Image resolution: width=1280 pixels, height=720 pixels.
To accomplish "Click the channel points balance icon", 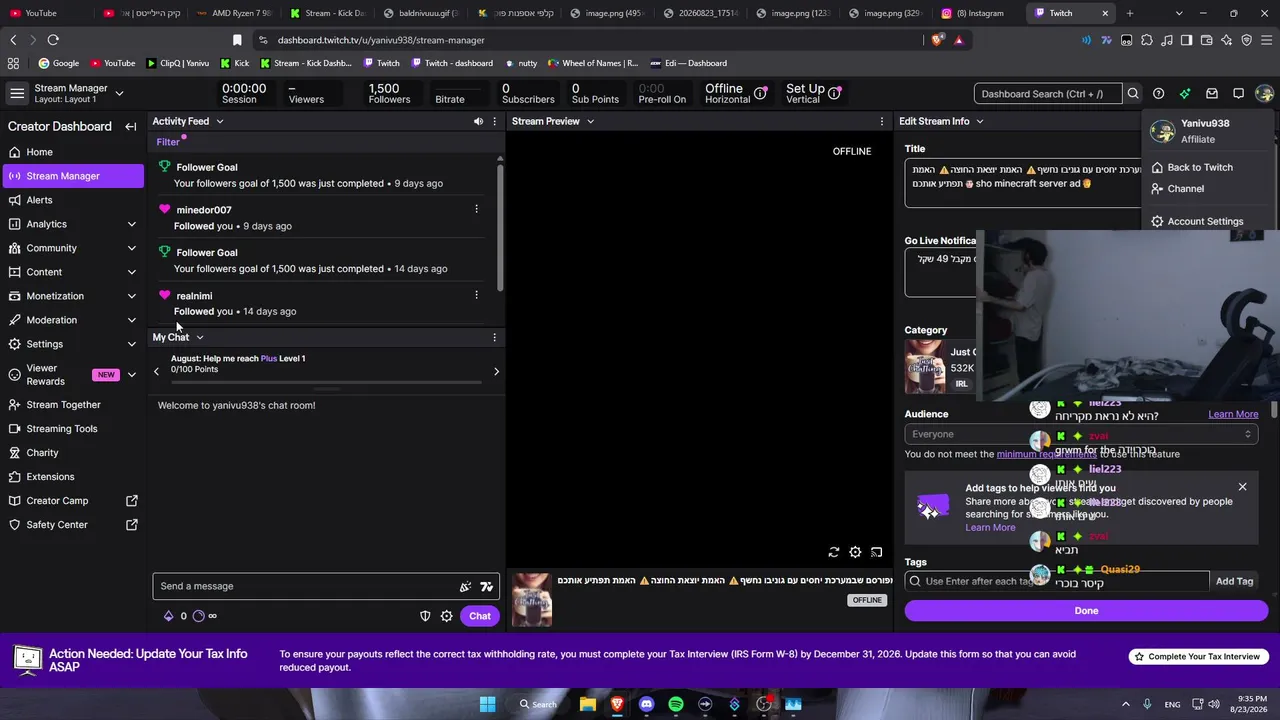I will point(198,616).
